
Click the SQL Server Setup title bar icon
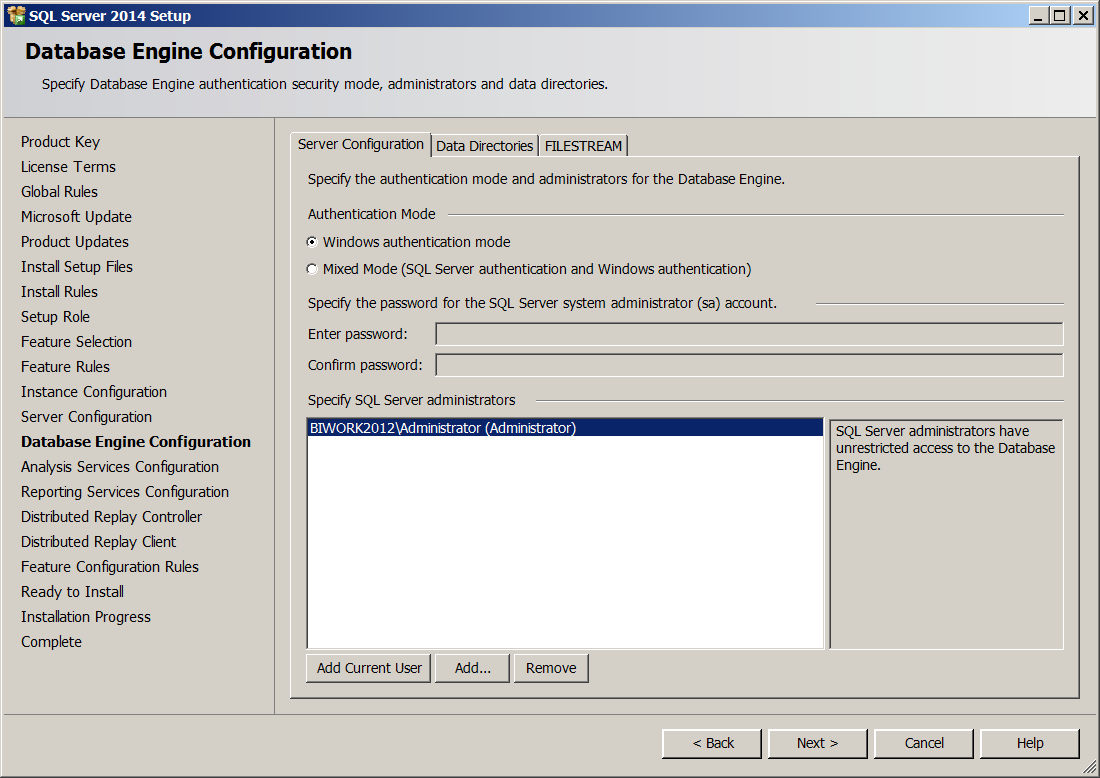16,15
